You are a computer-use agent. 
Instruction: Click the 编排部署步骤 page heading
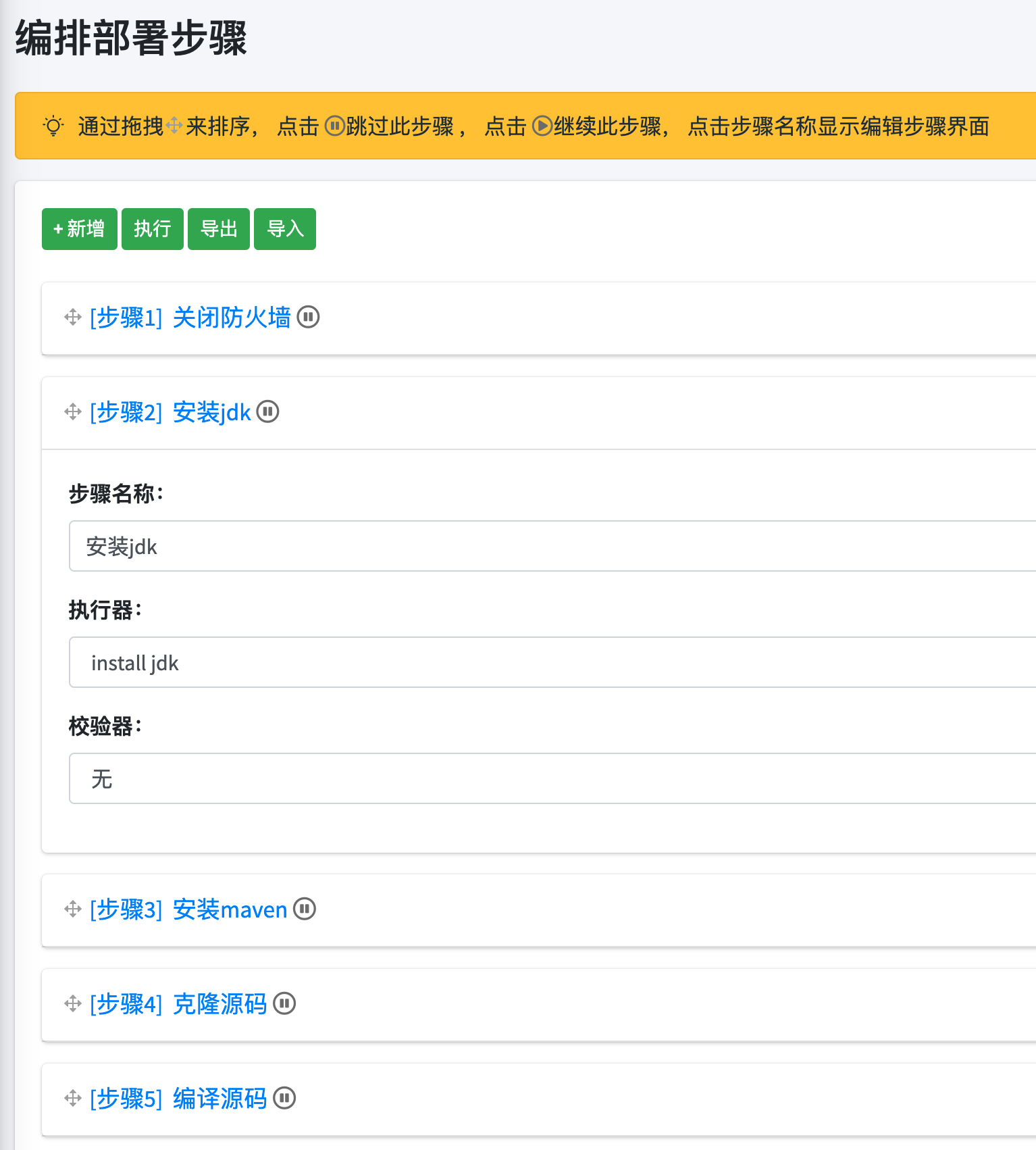coord(131,38)
